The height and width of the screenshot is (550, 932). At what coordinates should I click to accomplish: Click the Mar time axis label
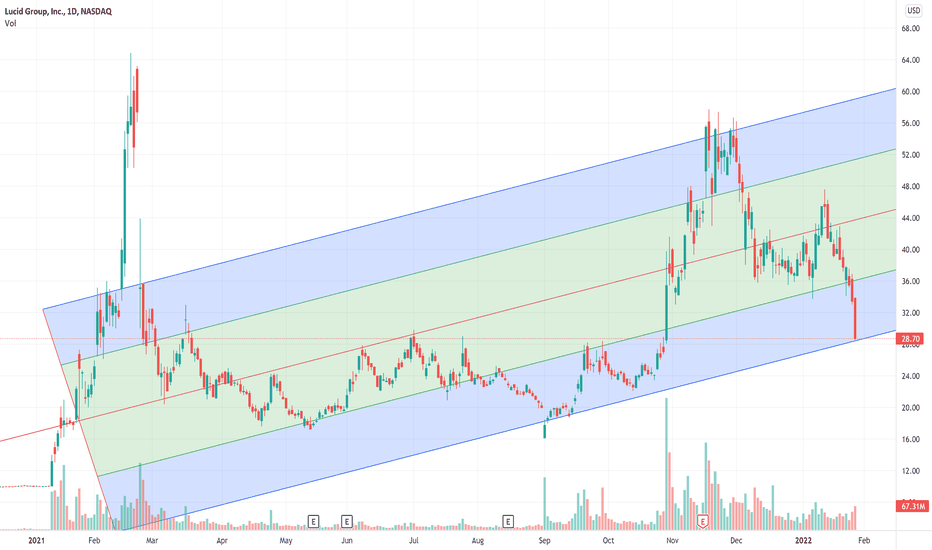(152, 540)
